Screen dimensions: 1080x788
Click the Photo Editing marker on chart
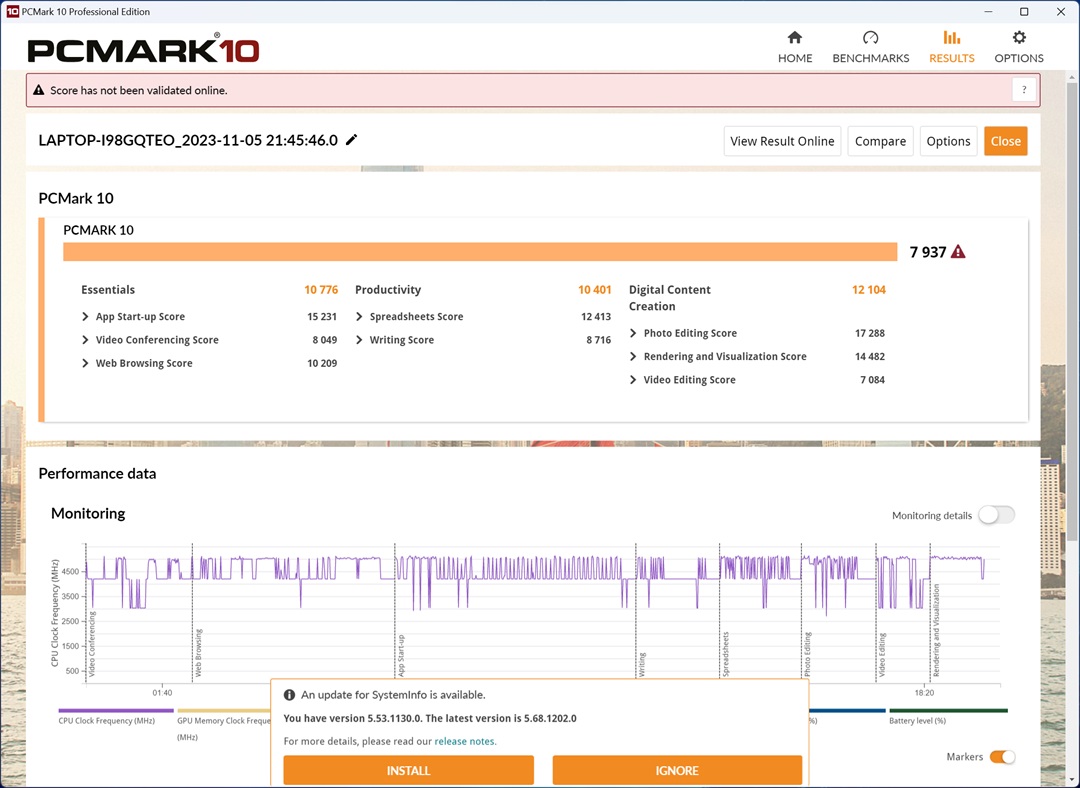[807, 654]
